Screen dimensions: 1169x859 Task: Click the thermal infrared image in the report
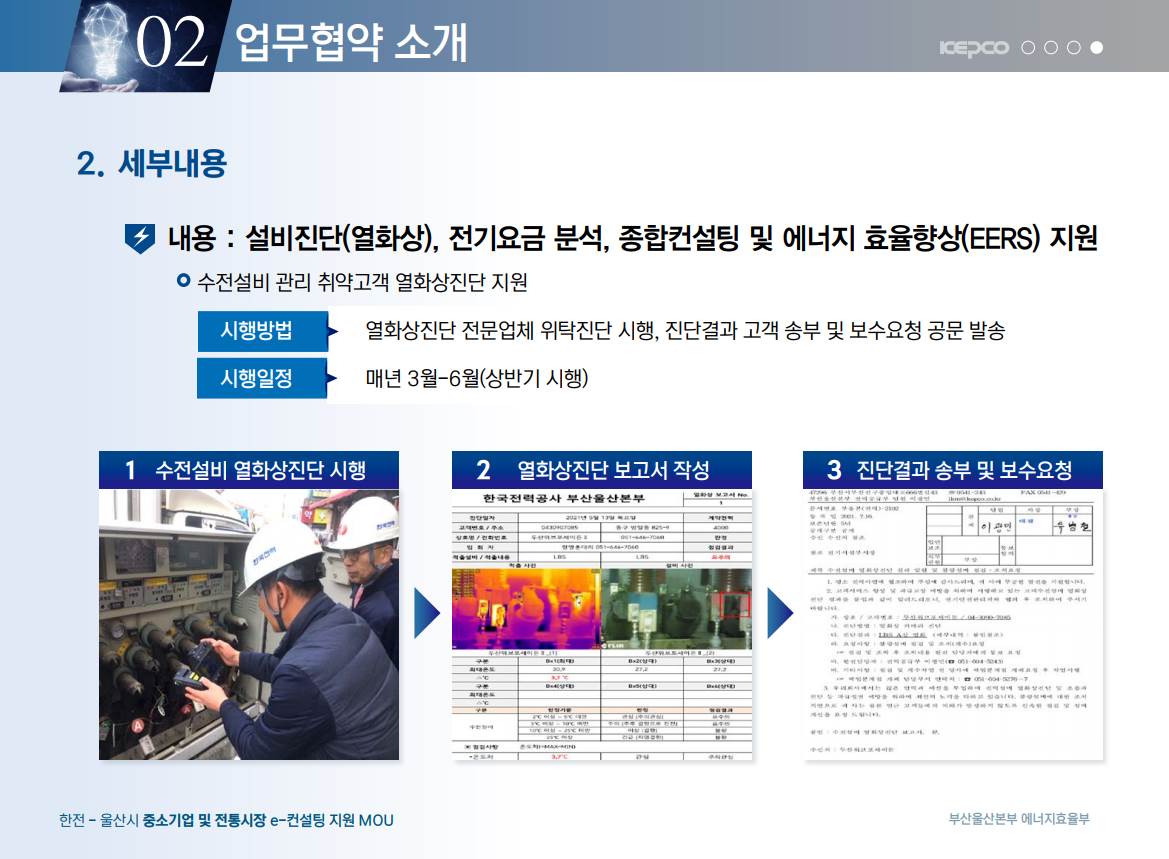[525, 610]
